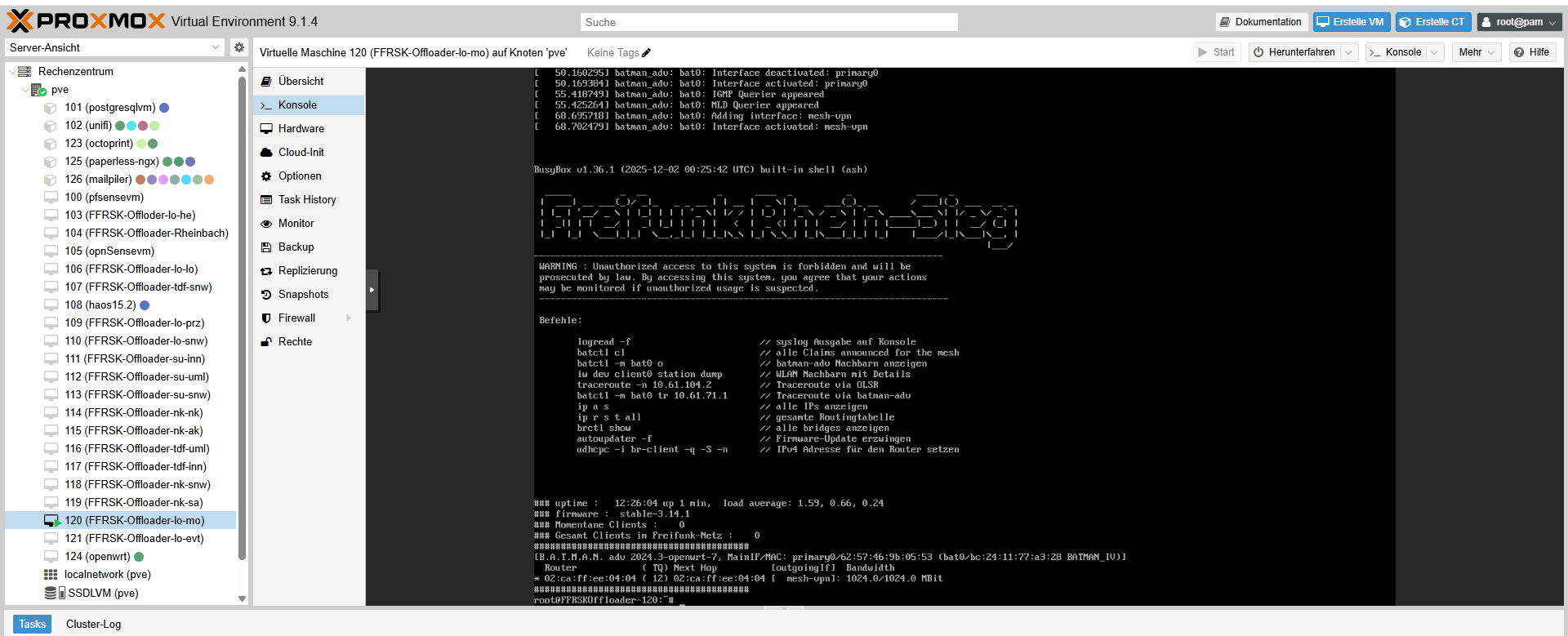The image size is (1568, 636).
Task: Click container icon for 101 postgresqlvm
Action: tap(51, 108)
